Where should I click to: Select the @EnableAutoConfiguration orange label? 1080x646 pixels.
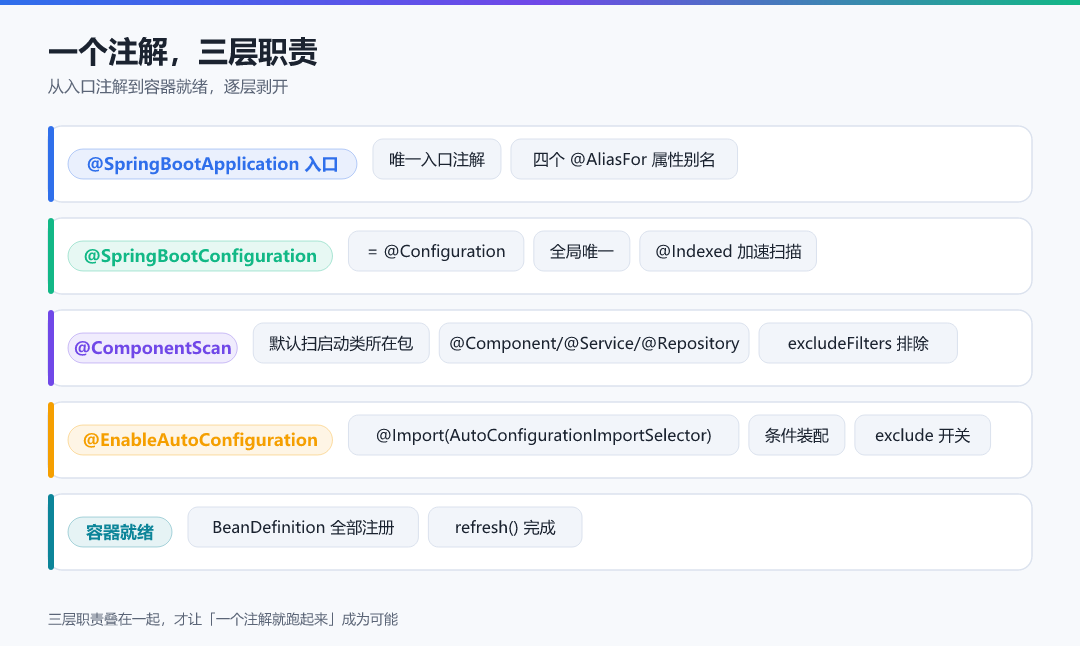coord(200,439)
